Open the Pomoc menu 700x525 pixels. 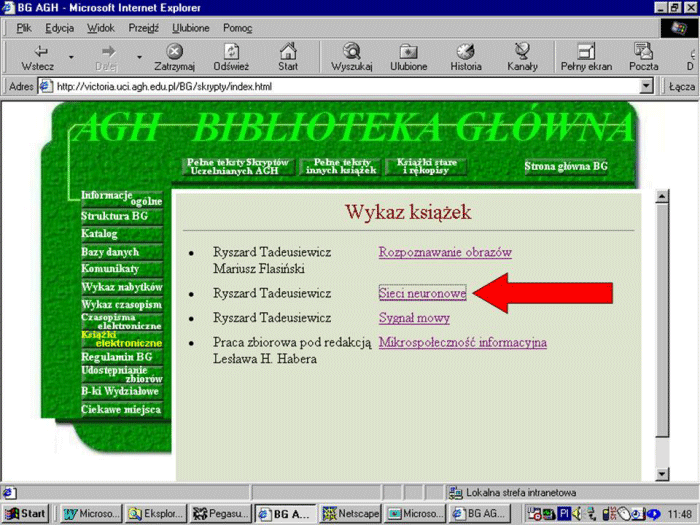click(x=238, y=28)
